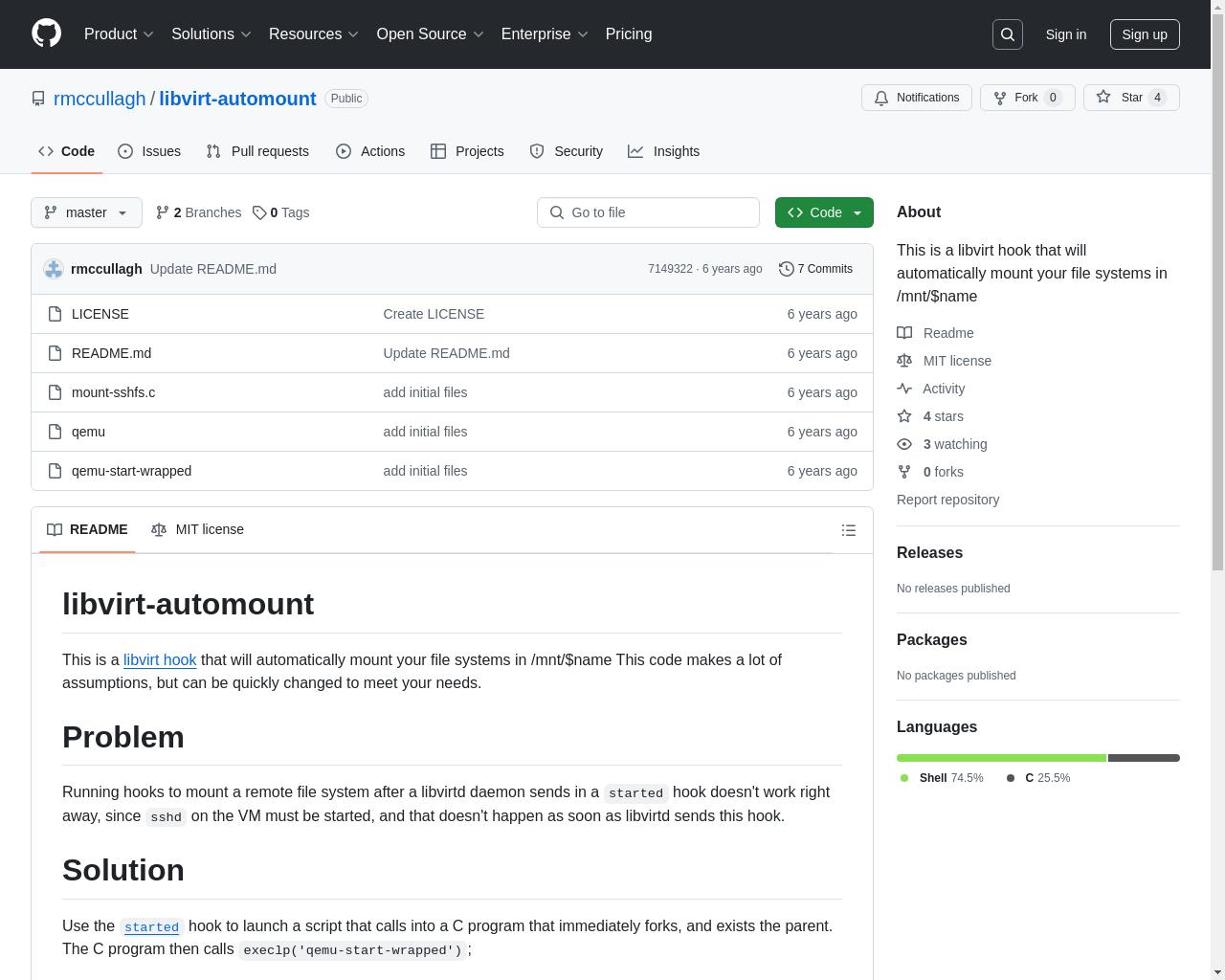
Task: Open the search magnifier button
Action: [1008, 34]
